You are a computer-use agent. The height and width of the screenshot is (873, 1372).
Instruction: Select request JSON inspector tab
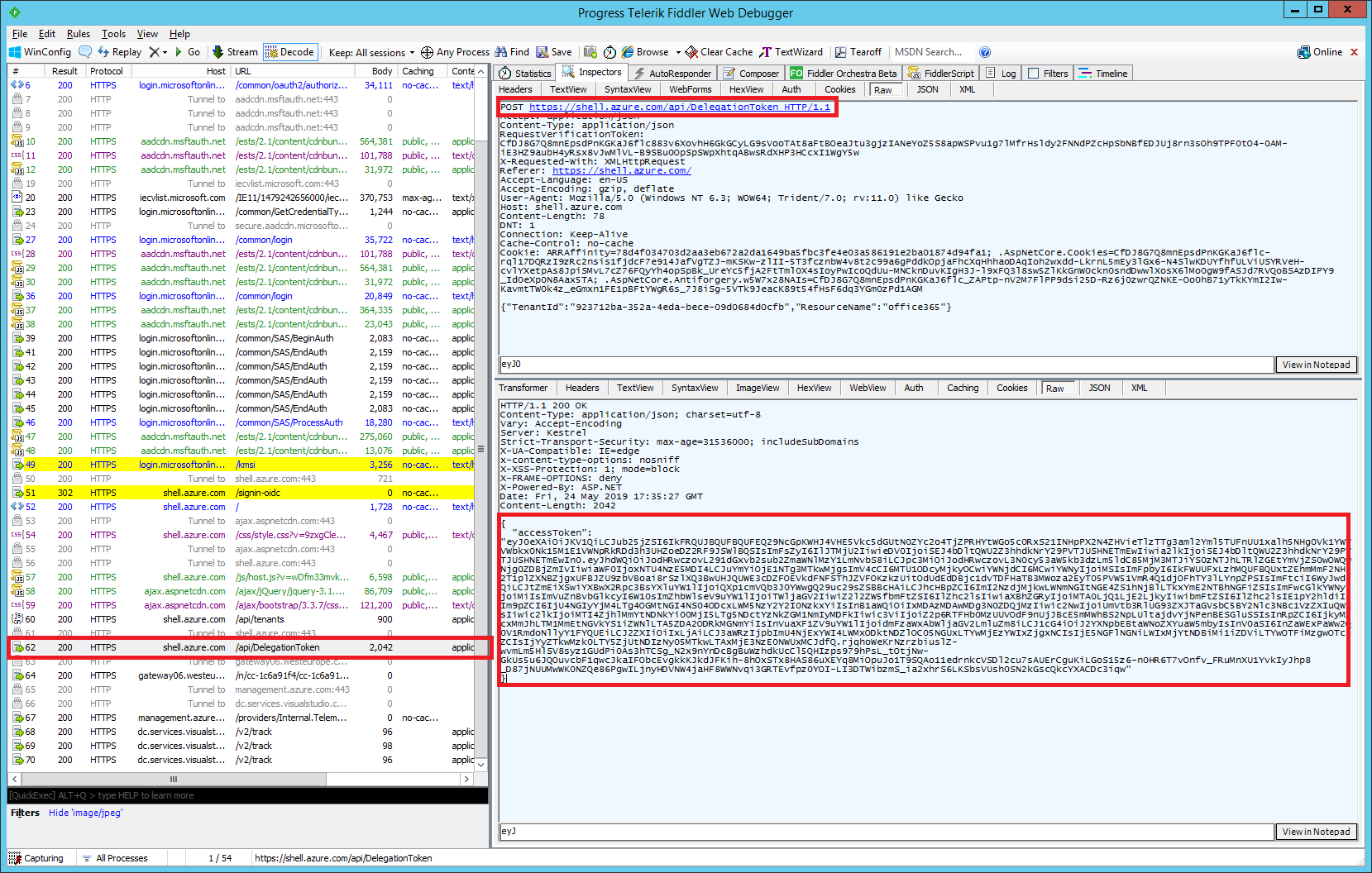point(927,89)
